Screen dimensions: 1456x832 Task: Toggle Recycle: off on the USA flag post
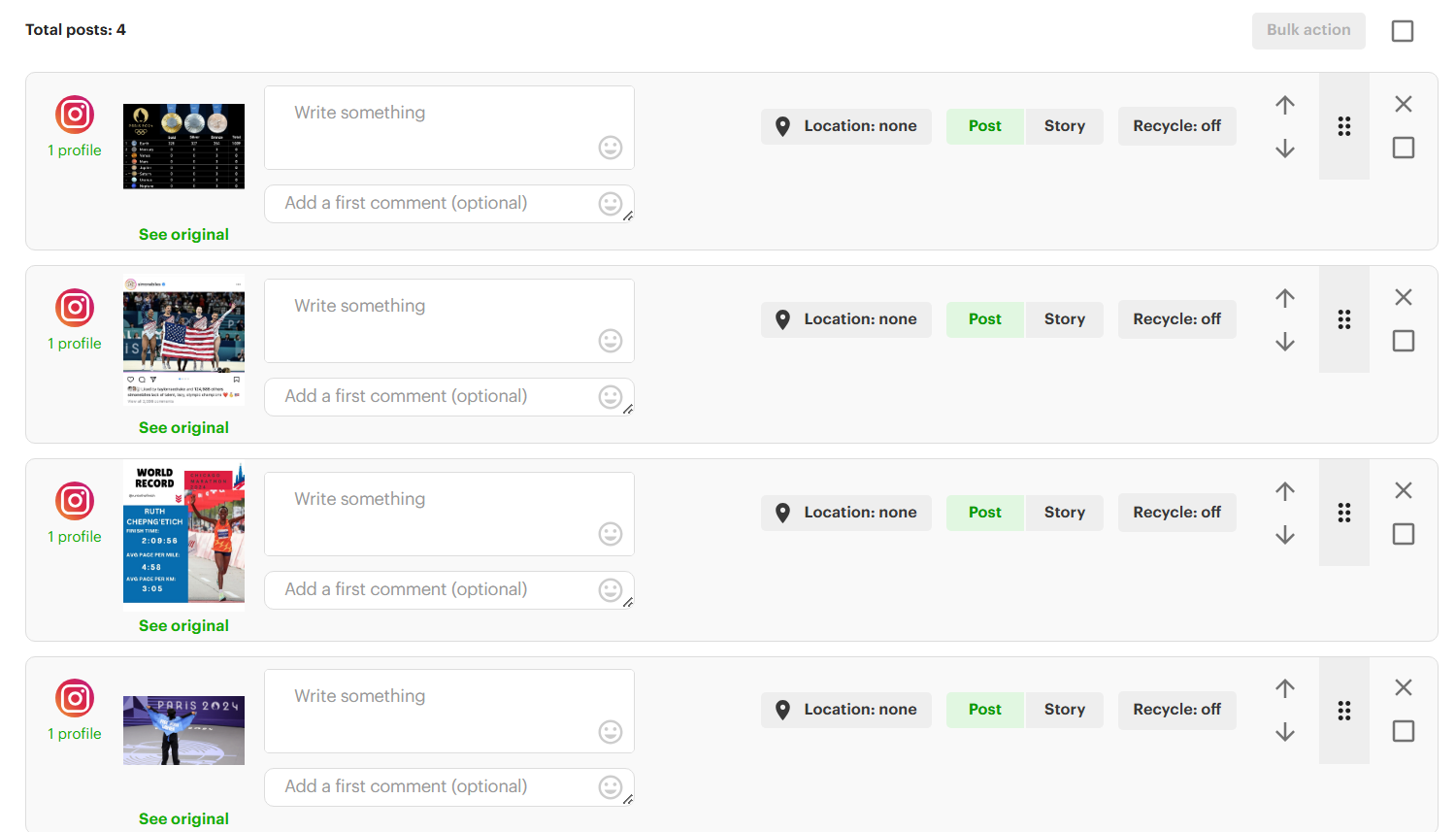1177,319
